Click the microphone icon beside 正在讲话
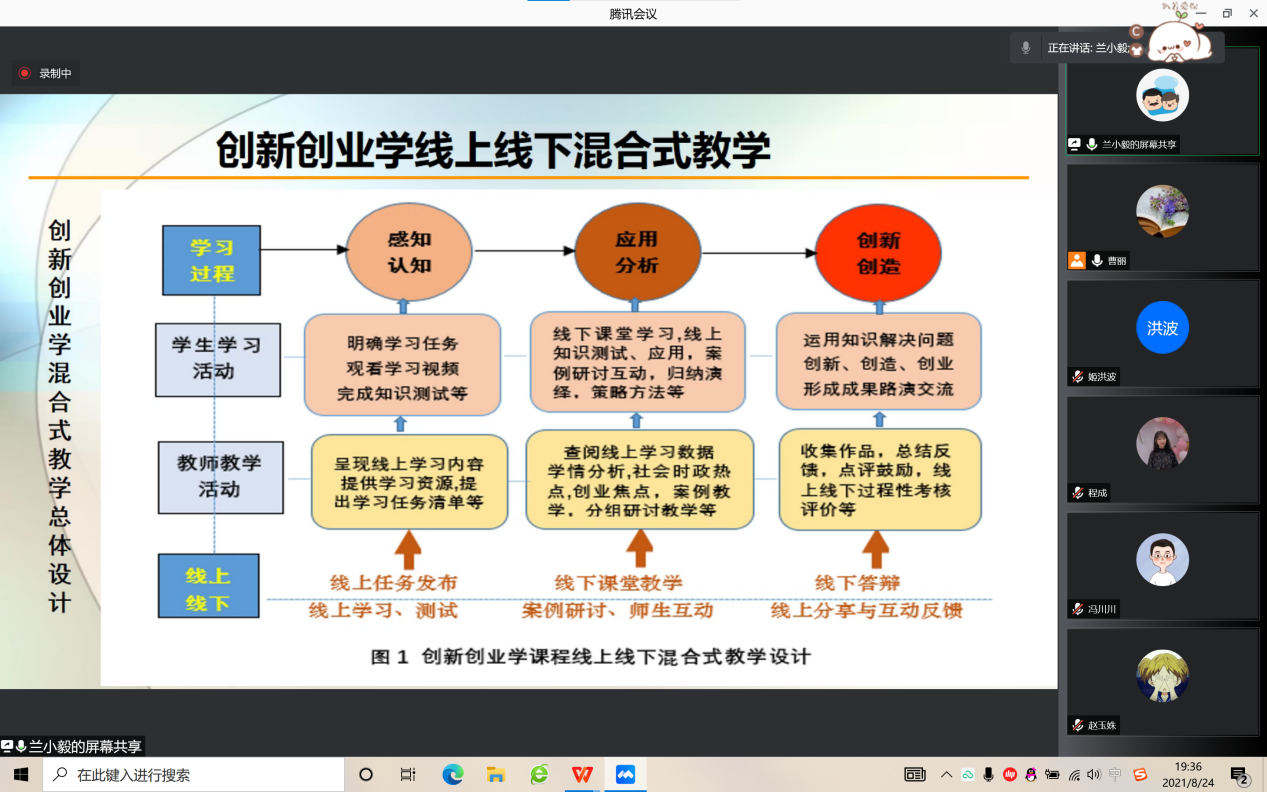Screen dimensions: 1267x792 pyautogui.click(x=1025, y=48)
